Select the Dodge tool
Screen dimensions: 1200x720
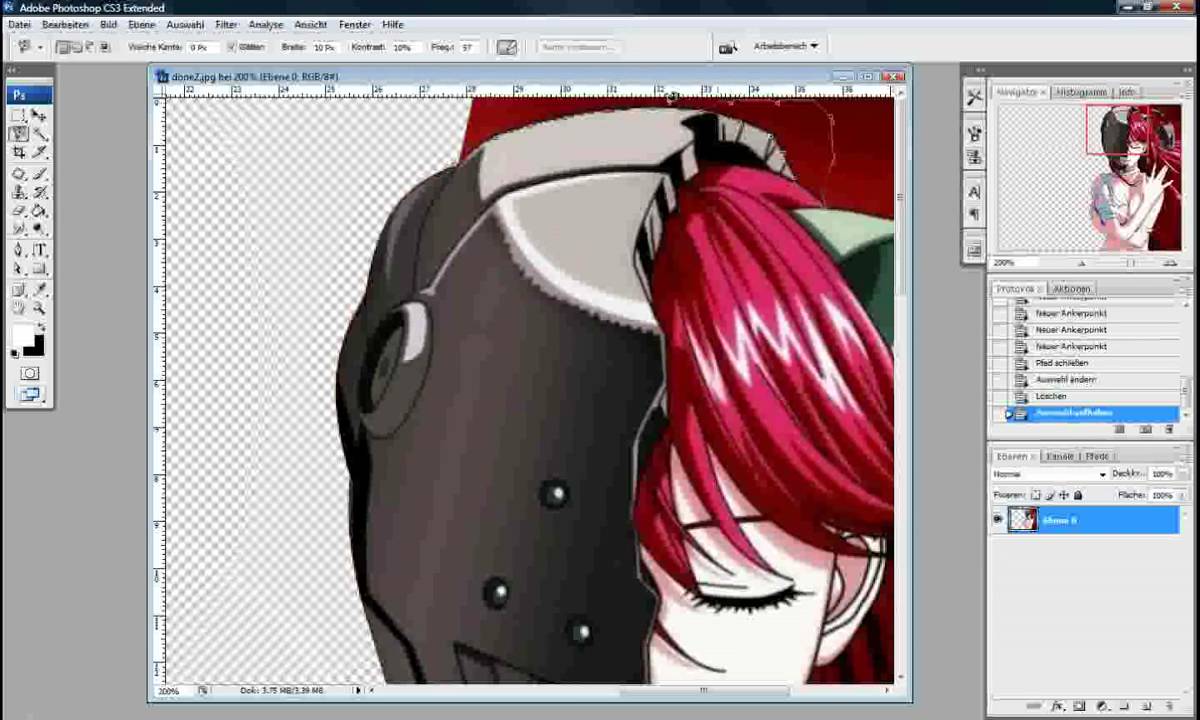point(39,228)
